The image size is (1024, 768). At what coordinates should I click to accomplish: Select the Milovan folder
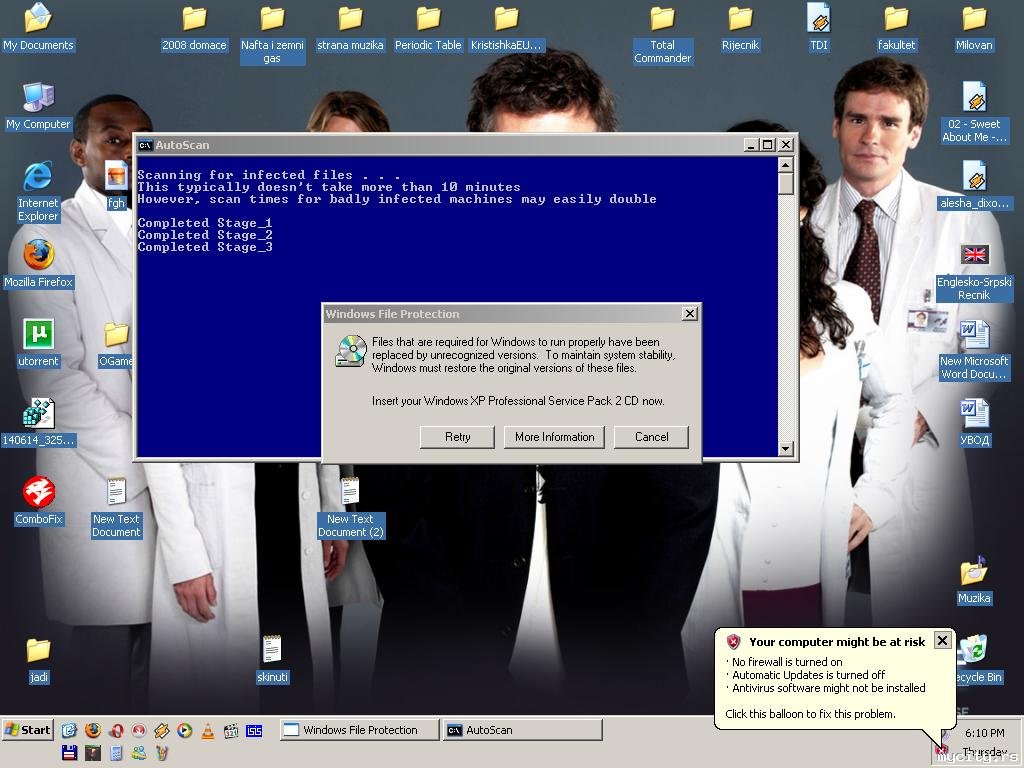pyautogui.click(x=974, y=27)
